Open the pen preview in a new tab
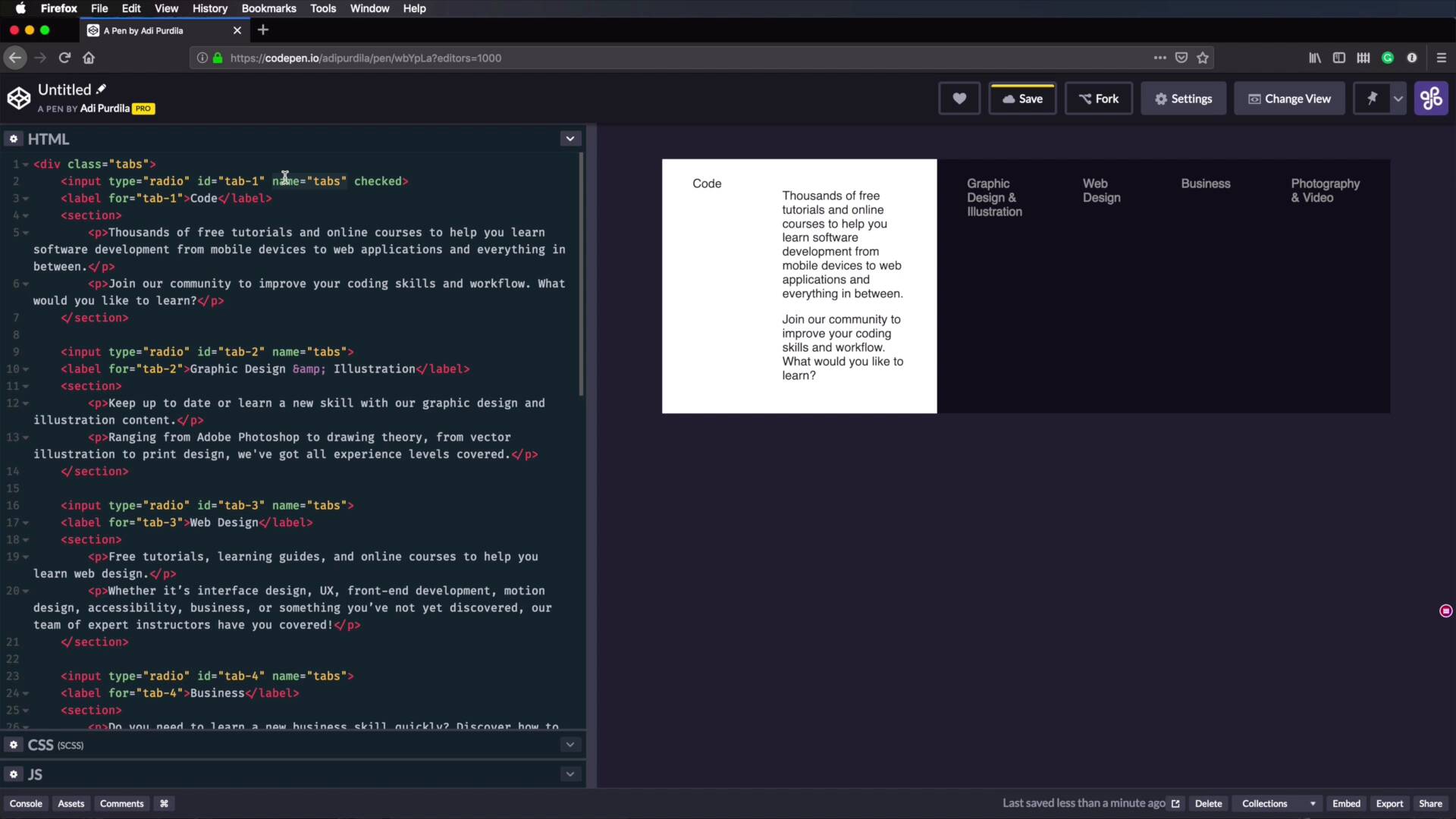 [x=1176, y=804]
